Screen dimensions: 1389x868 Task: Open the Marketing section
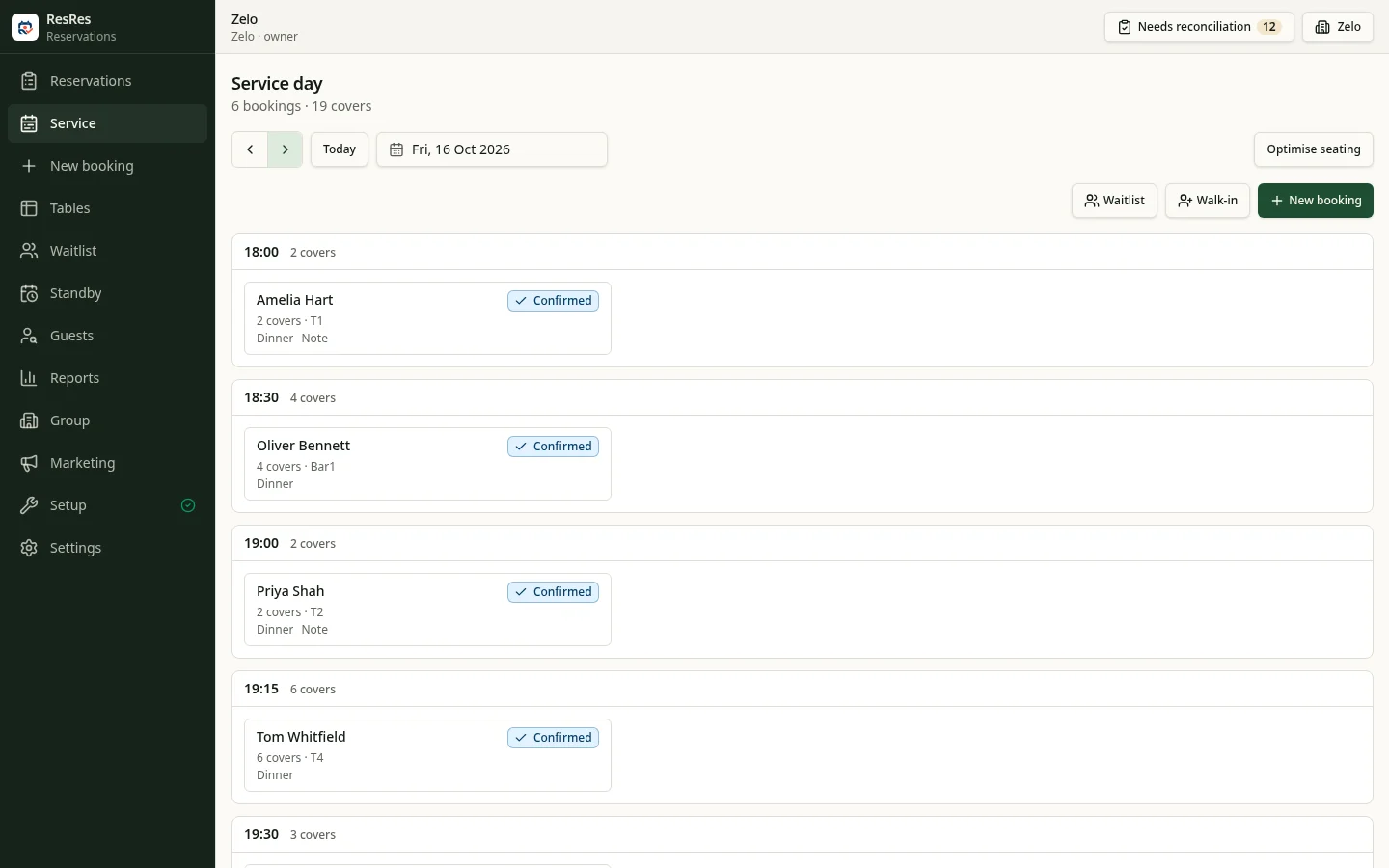(107, 463)
